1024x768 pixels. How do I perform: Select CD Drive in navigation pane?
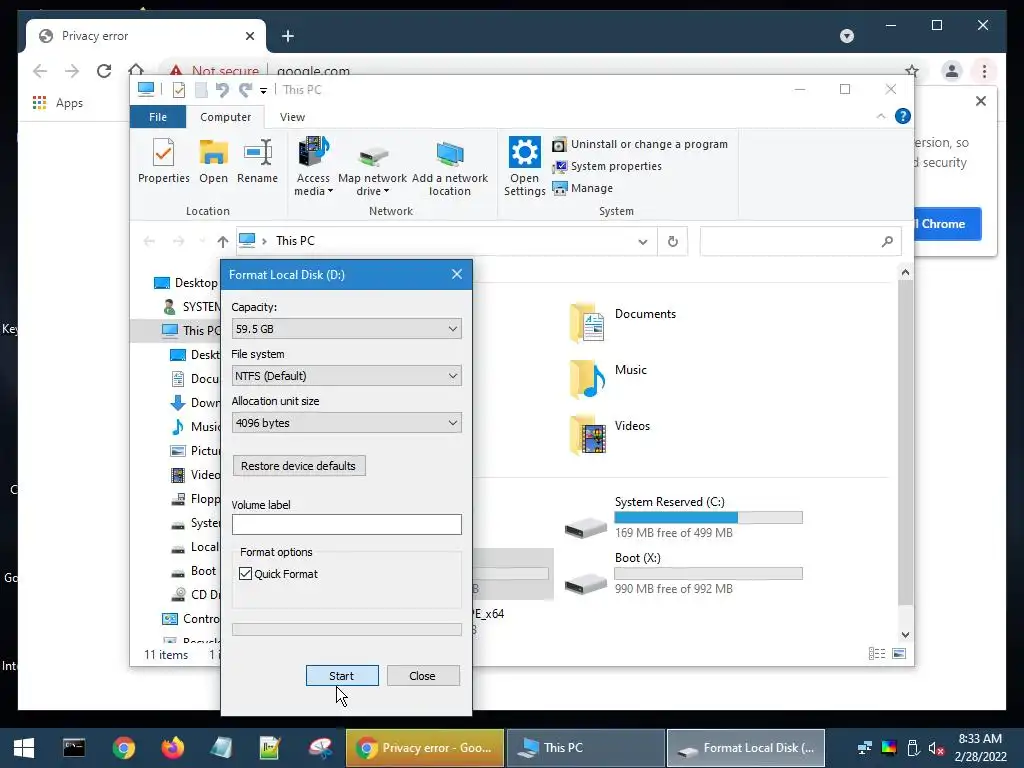[x=195, y=595]
